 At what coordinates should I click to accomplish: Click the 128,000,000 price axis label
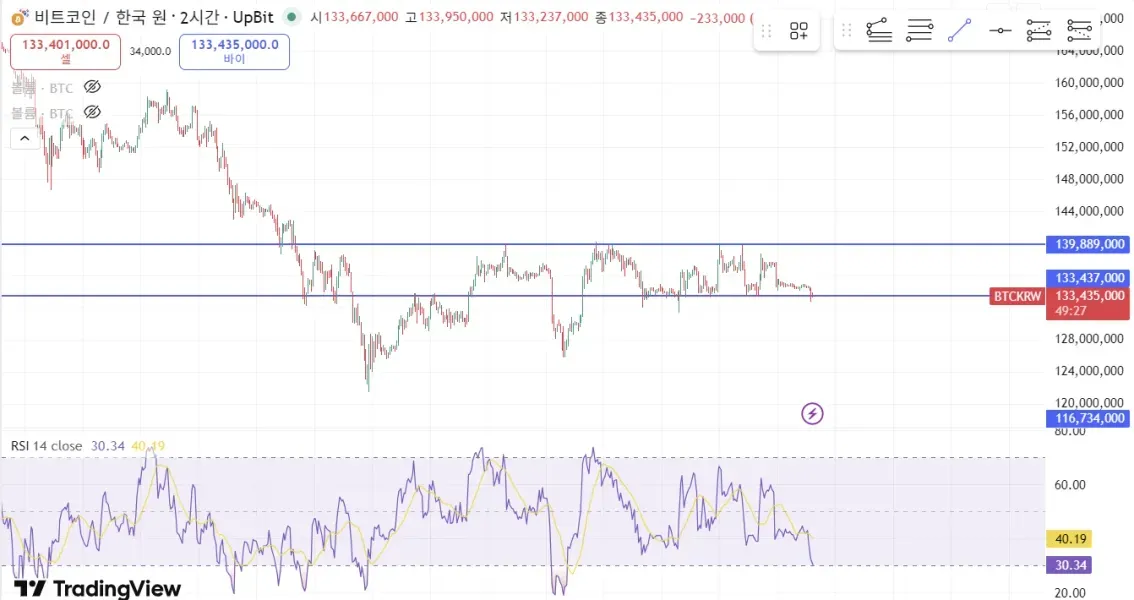[x=1088, y=338]
